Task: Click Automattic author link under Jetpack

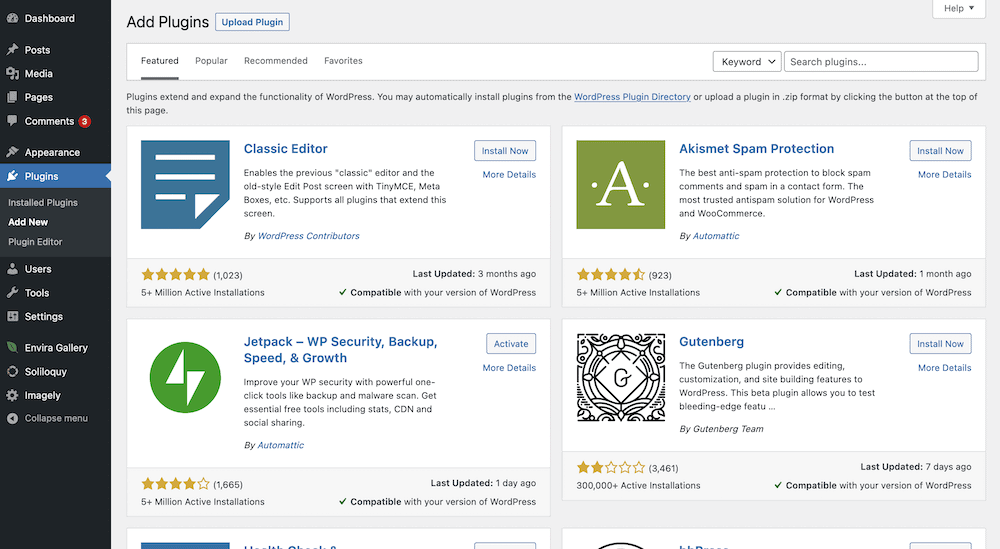Action: point(281,445)
